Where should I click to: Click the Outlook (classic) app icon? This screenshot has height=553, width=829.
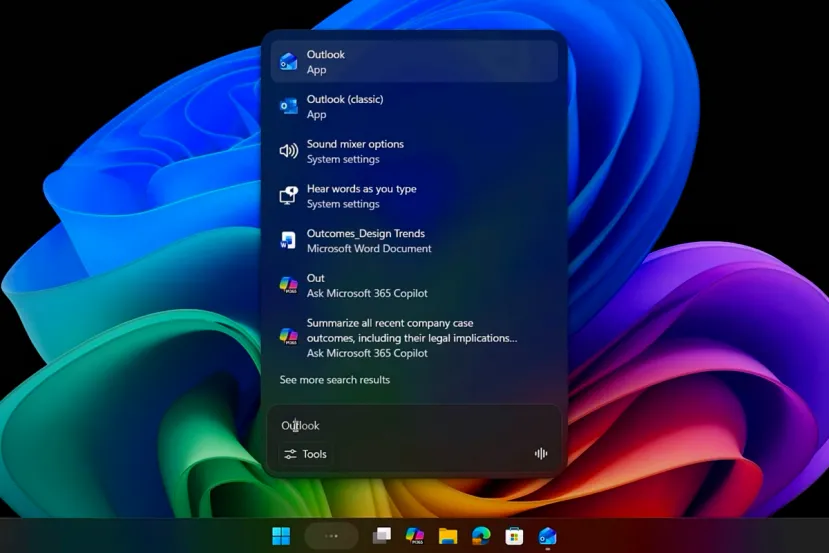[288, 106]
